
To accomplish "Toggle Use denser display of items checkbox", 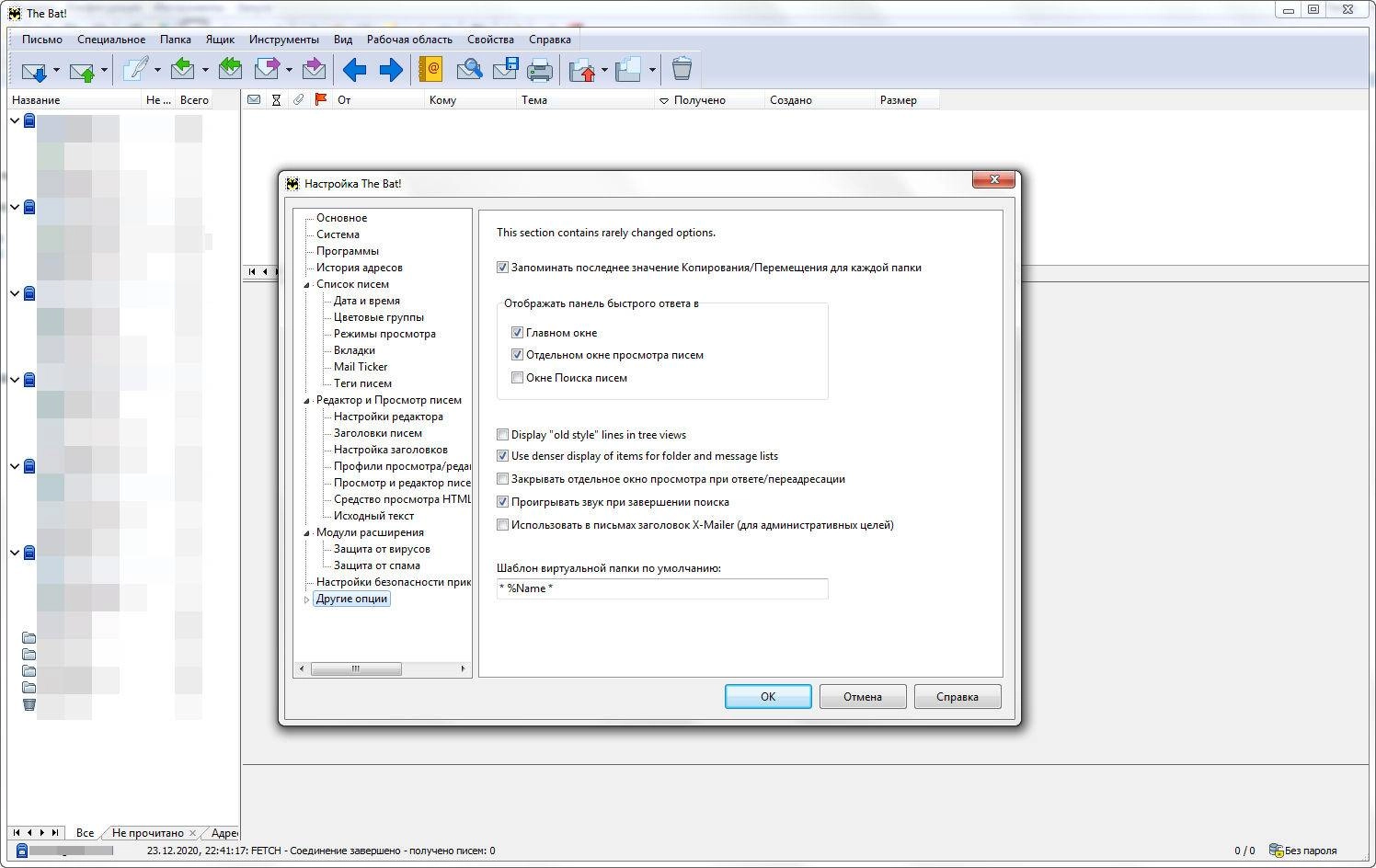I will click(503, 456).
